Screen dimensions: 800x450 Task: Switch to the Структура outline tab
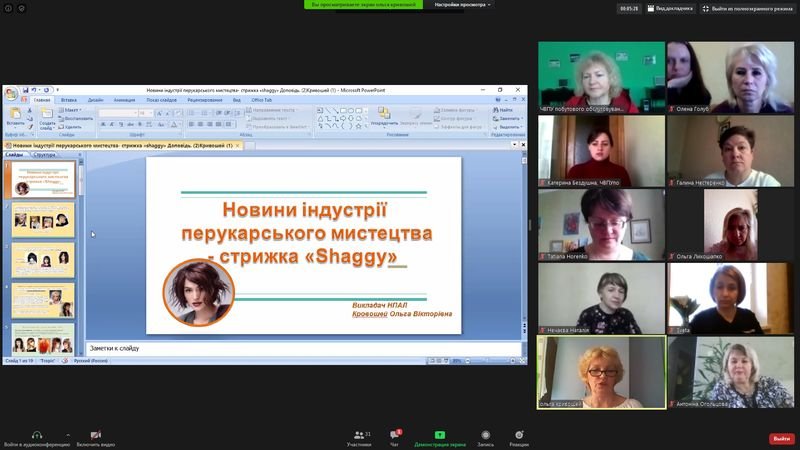click(x=45, y=155)
